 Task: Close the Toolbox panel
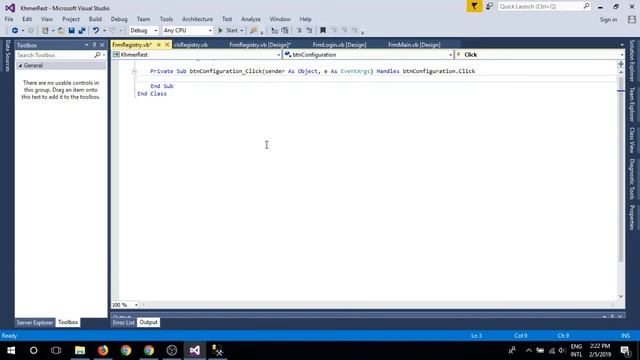point(102,45)
